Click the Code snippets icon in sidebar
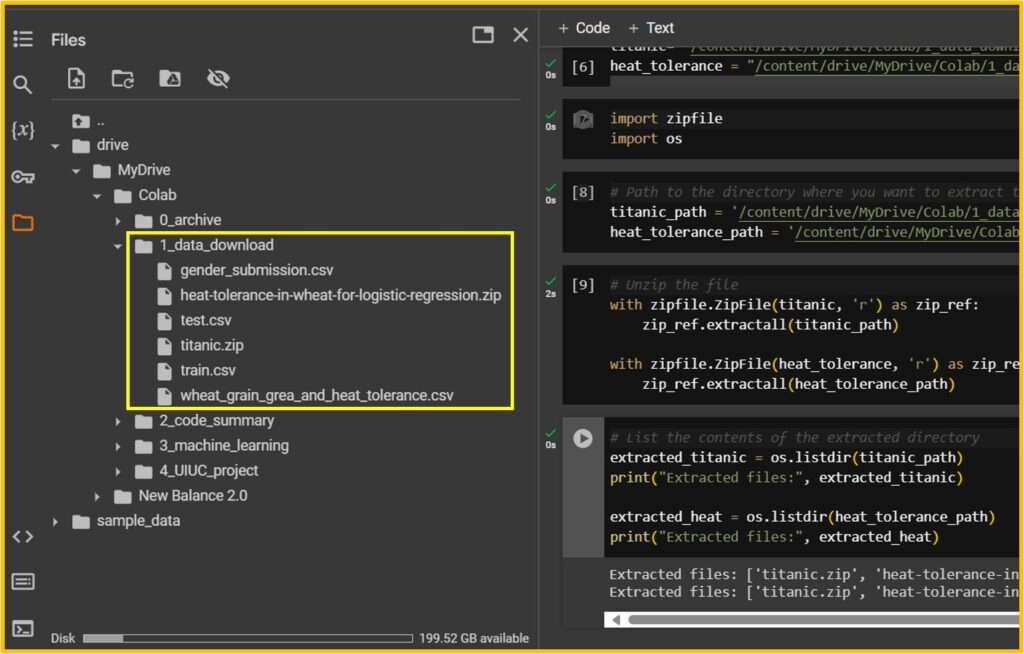 click(x=22, y=536)
